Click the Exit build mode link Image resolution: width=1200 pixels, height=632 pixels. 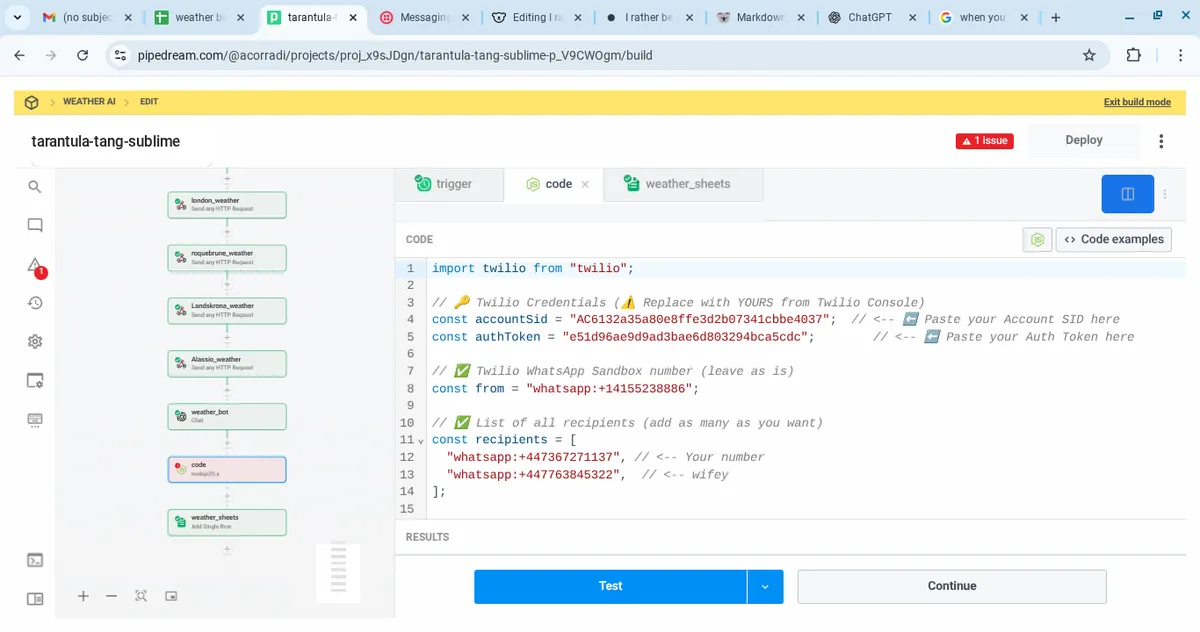pos(1137,102)
